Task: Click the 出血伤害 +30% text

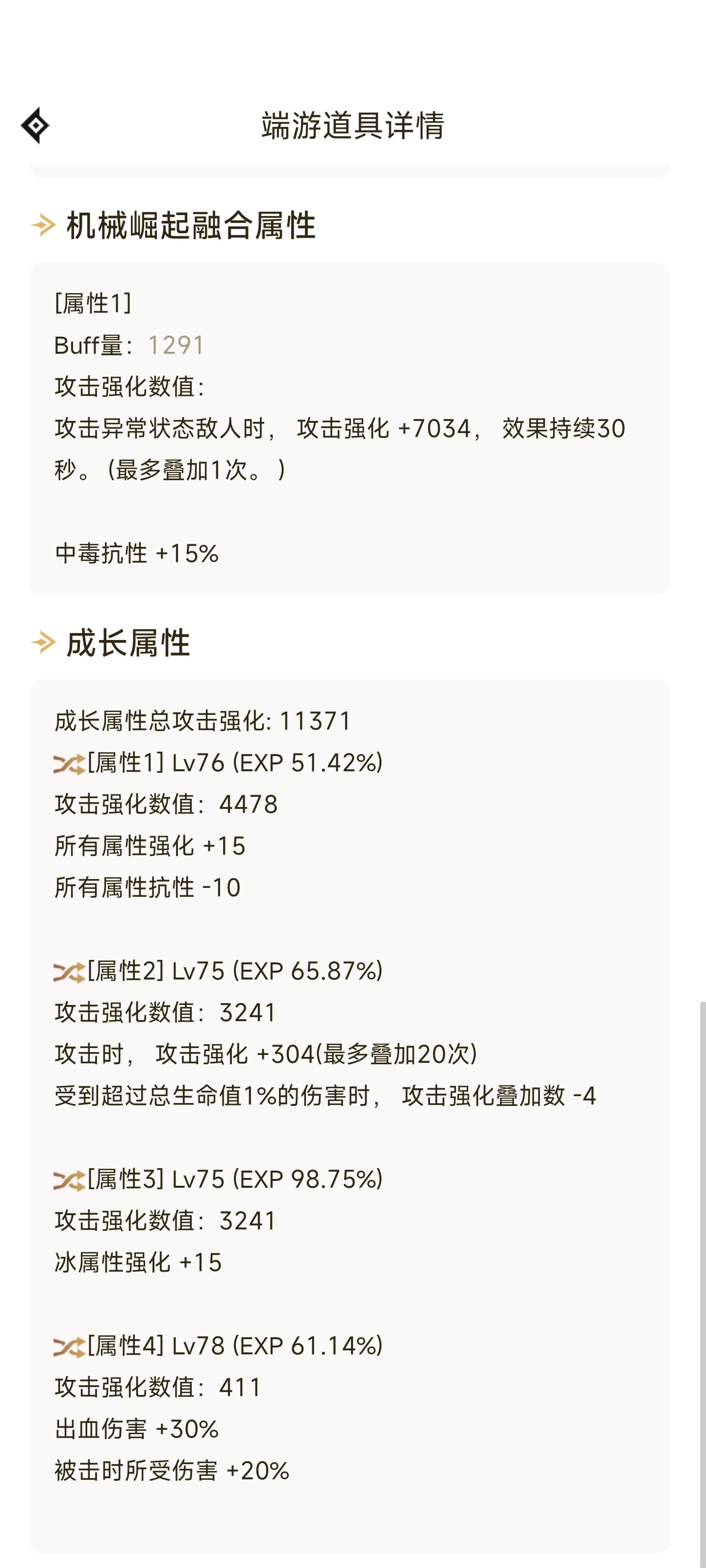Action: pos(136,1429)
